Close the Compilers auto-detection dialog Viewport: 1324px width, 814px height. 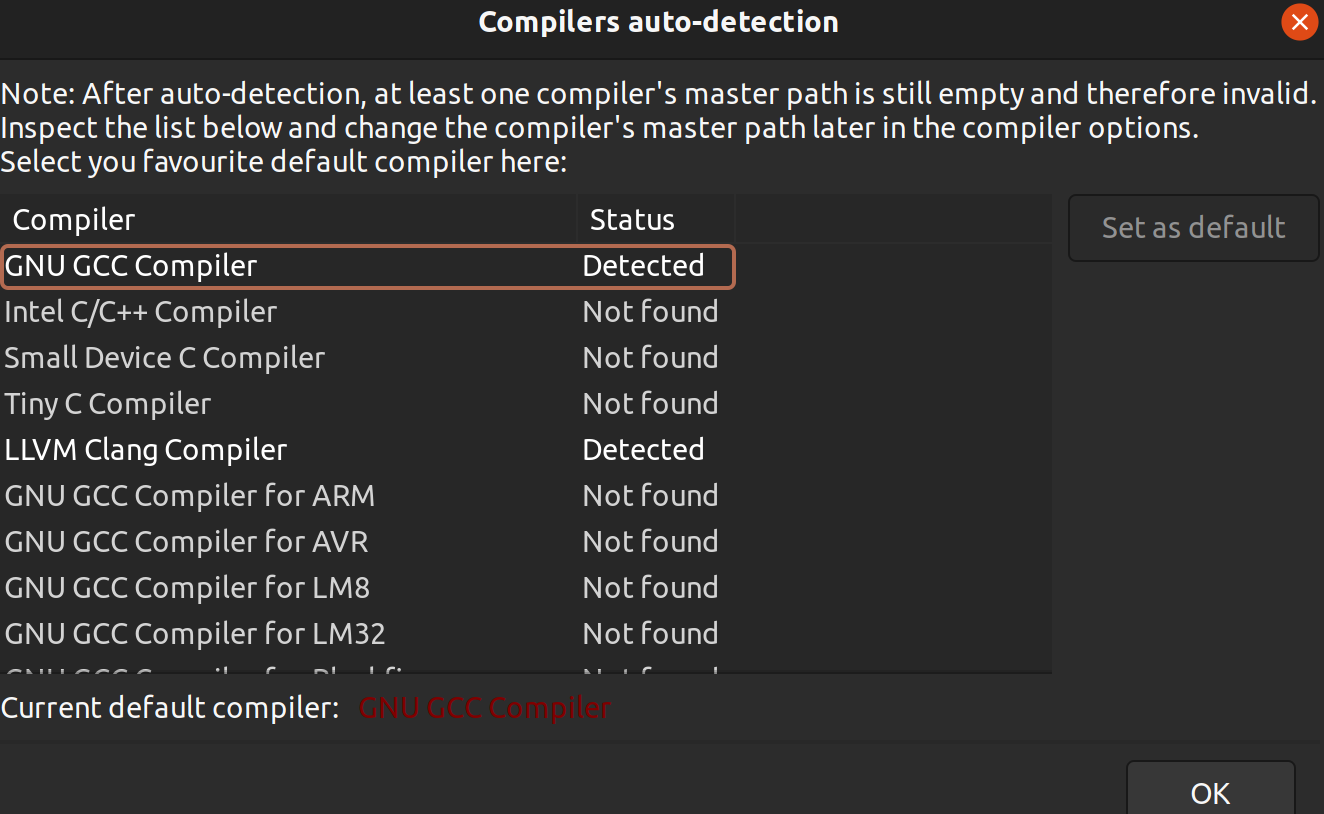(x=1299, y=22)
